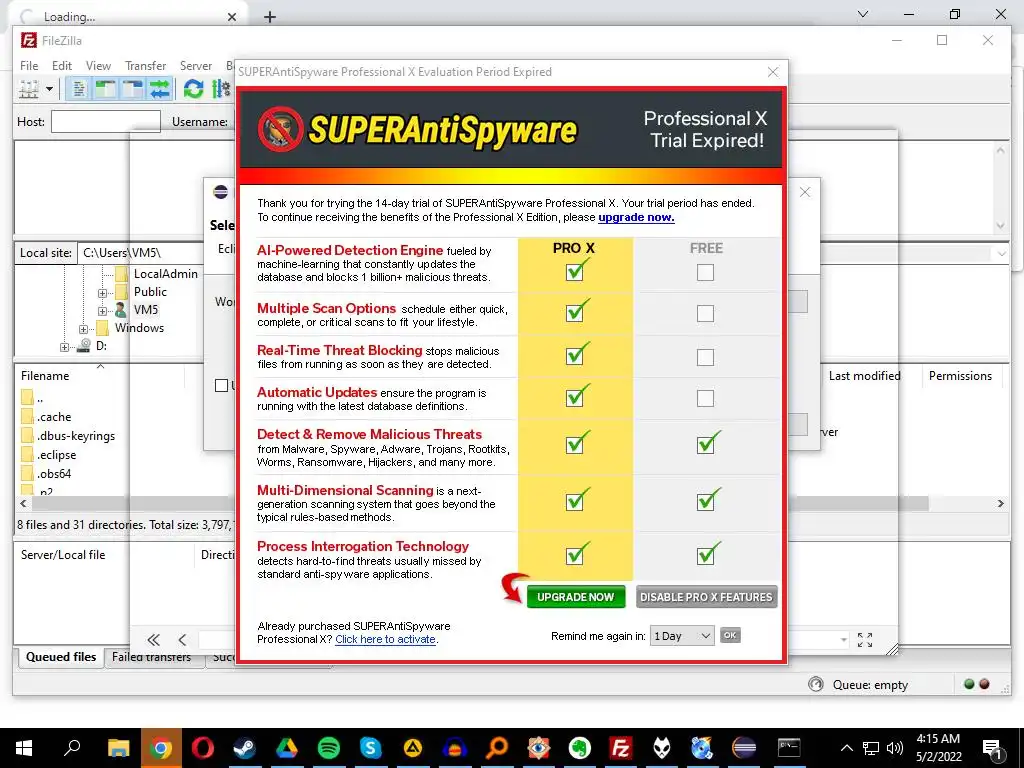Click the right arrow of horizontal scrollbar
1024x768 pixels.
pyautogui.click(x=1000, y=504)
